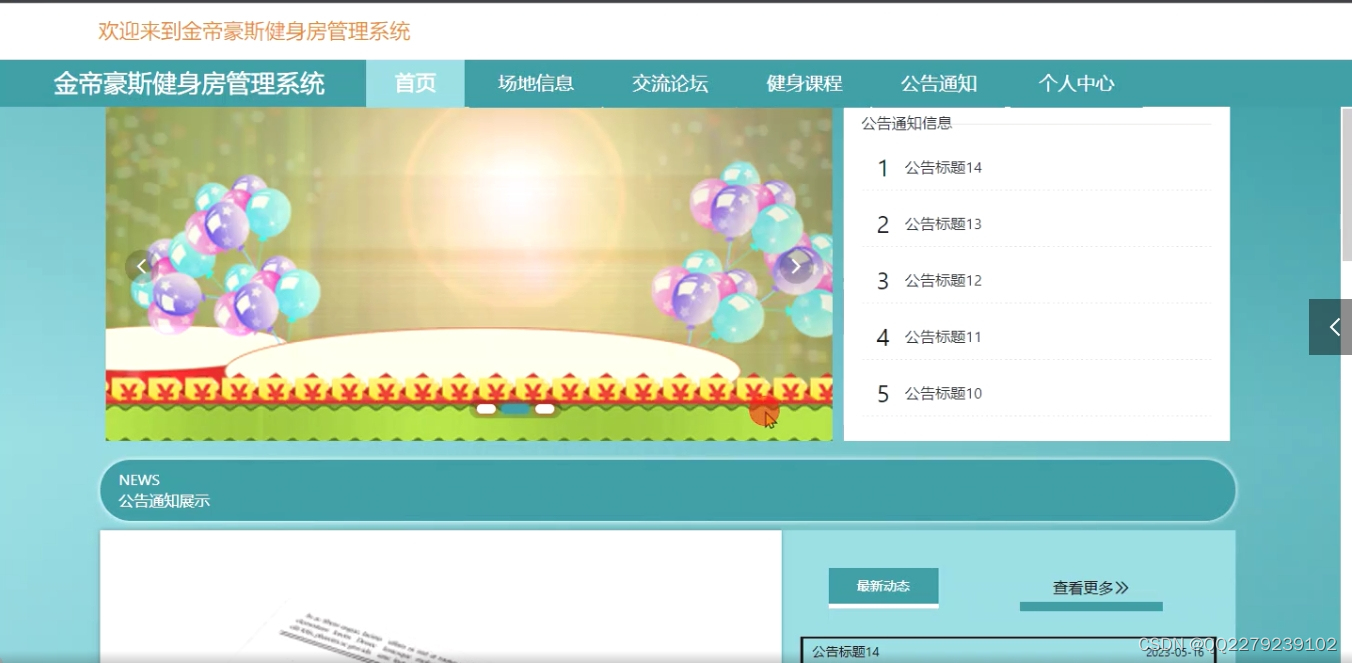Open 公告通知 from the navigation bar
Viewport: 1352px width, 663px height.
(x=938, y=83)
